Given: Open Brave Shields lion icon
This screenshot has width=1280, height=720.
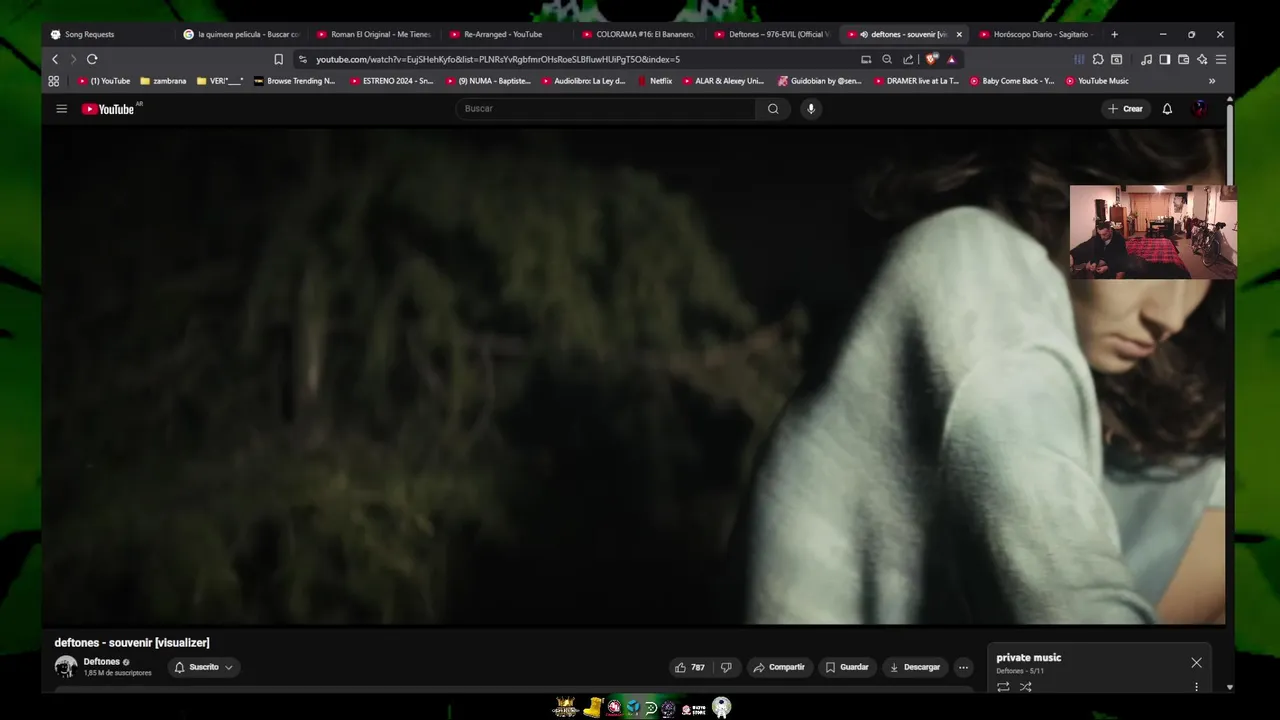Looking at the screenshot, I should tap(932, 59).
